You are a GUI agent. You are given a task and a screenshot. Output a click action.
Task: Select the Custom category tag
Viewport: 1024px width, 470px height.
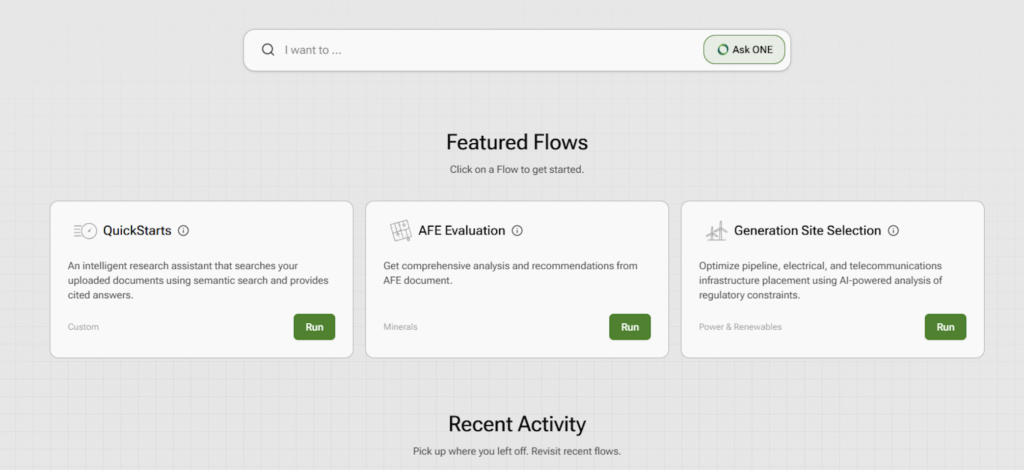click(83, 327)
